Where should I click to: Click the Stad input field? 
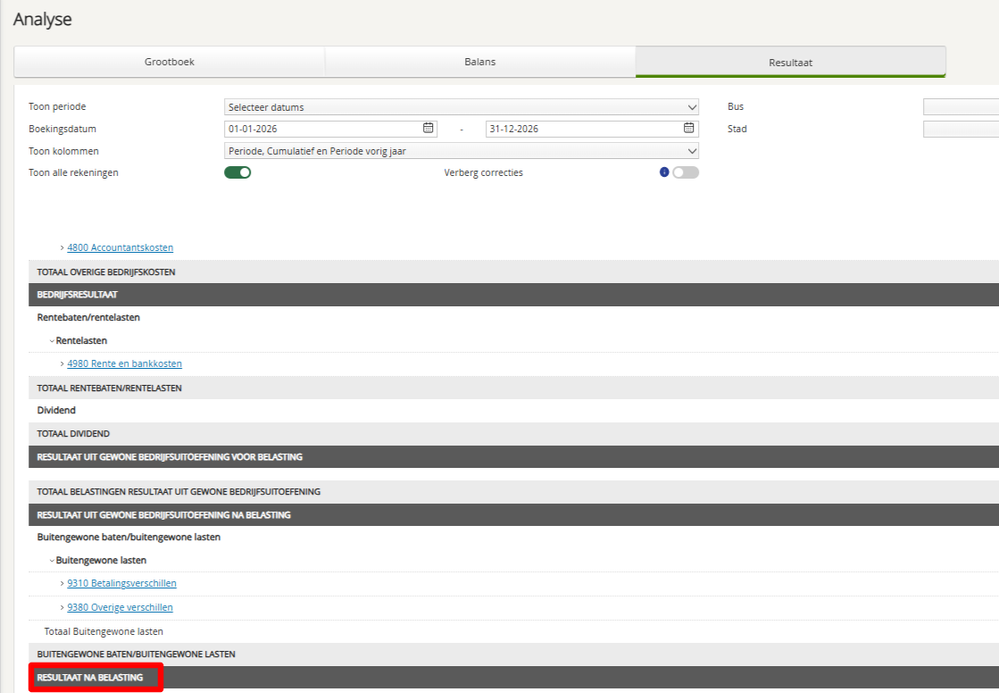961,129
